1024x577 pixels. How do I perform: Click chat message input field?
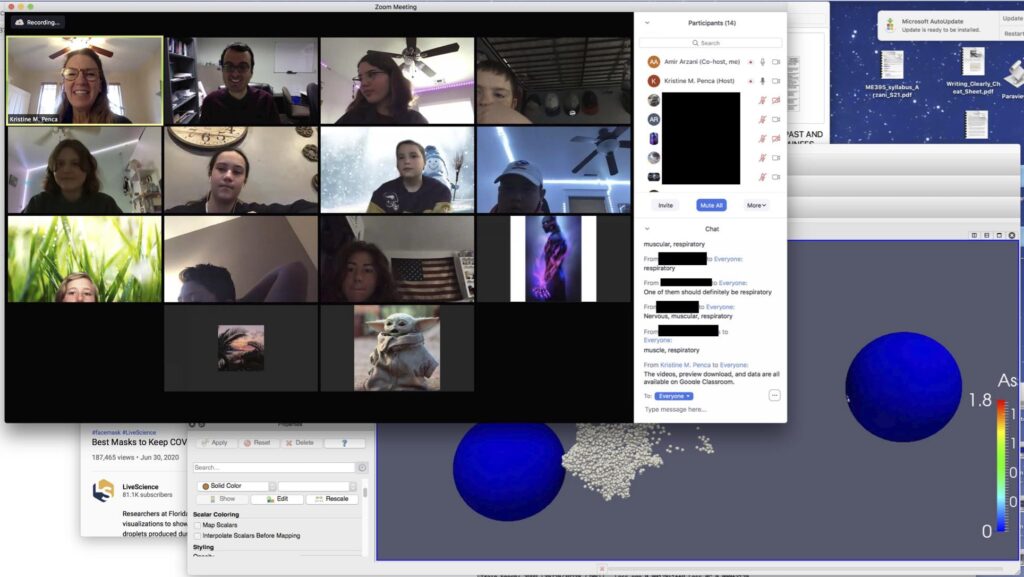(x=711, y=410)
